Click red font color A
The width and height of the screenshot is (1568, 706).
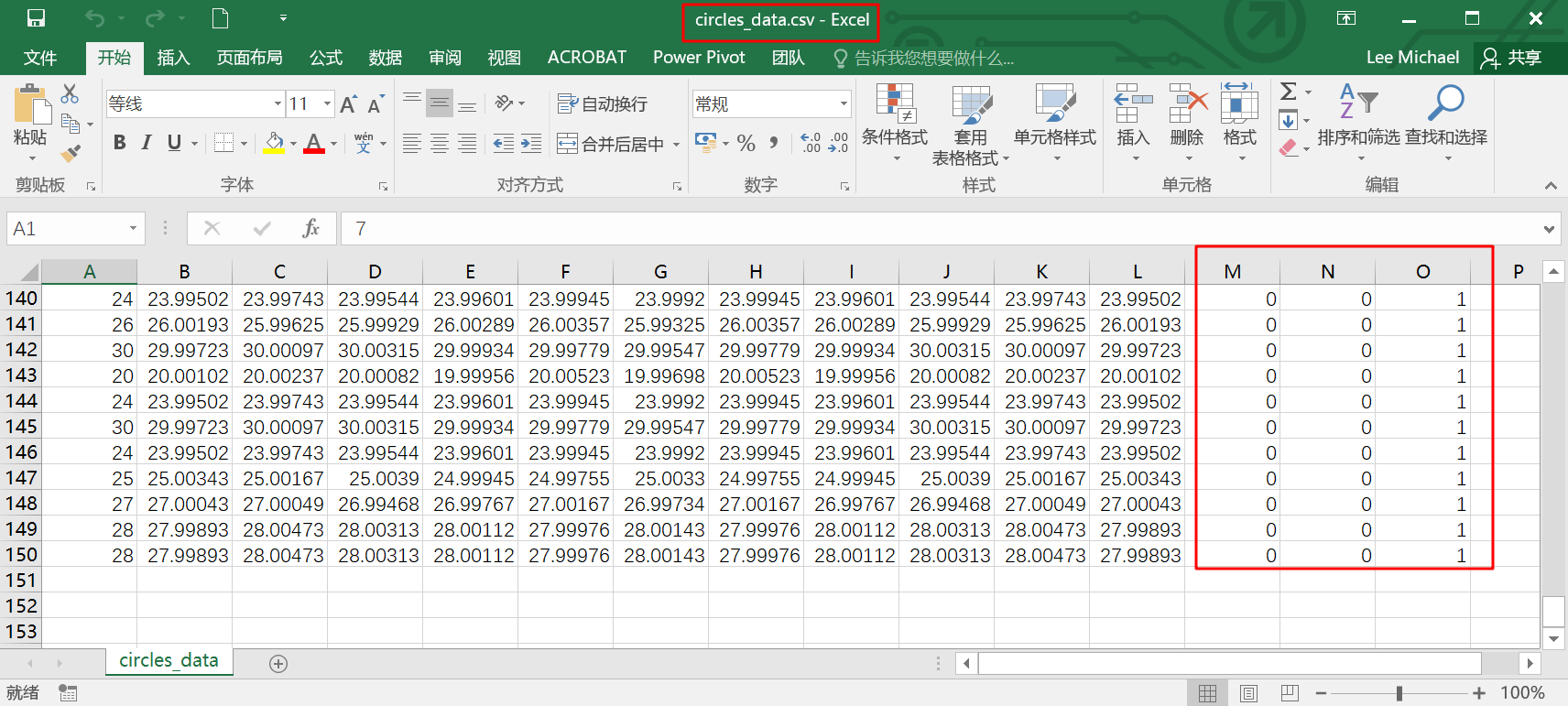click(x=314, y=143)
